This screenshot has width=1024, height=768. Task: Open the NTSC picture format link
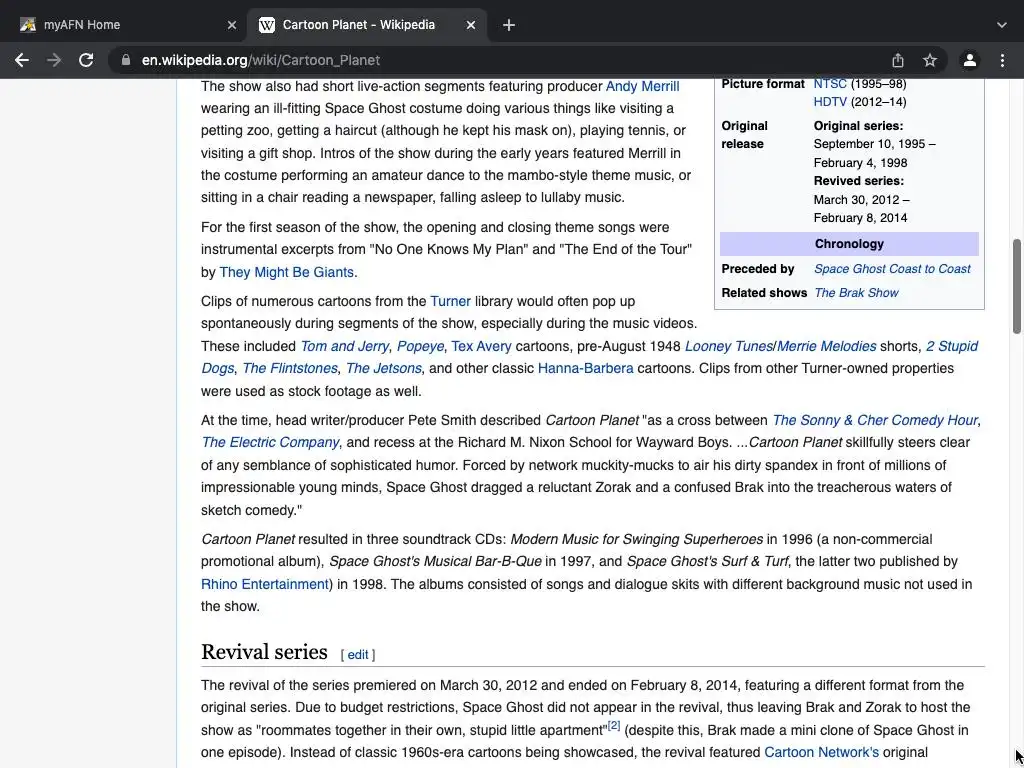point(830,84)
